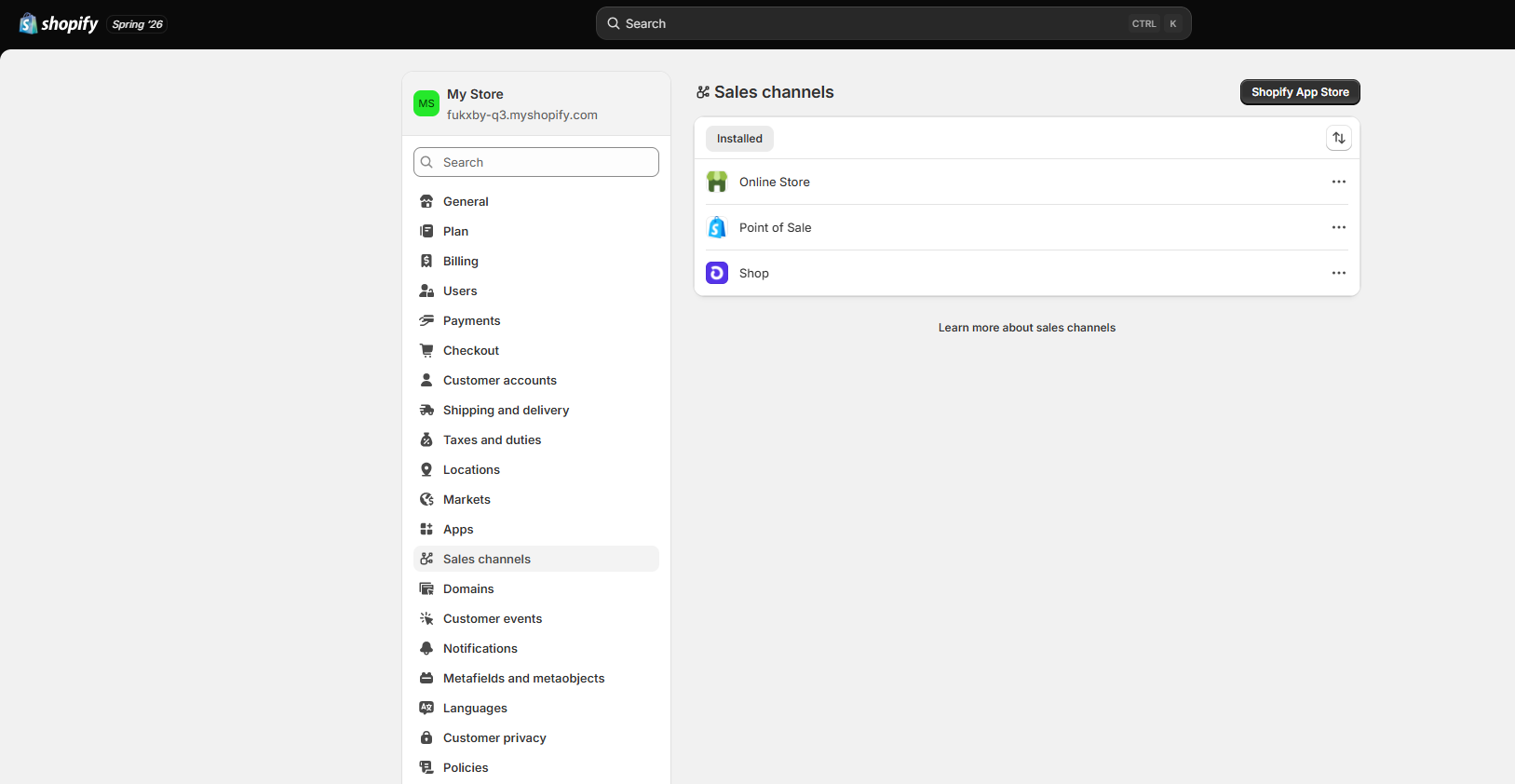
Task: Click the Markets globe icon
Action: [426, 499]
